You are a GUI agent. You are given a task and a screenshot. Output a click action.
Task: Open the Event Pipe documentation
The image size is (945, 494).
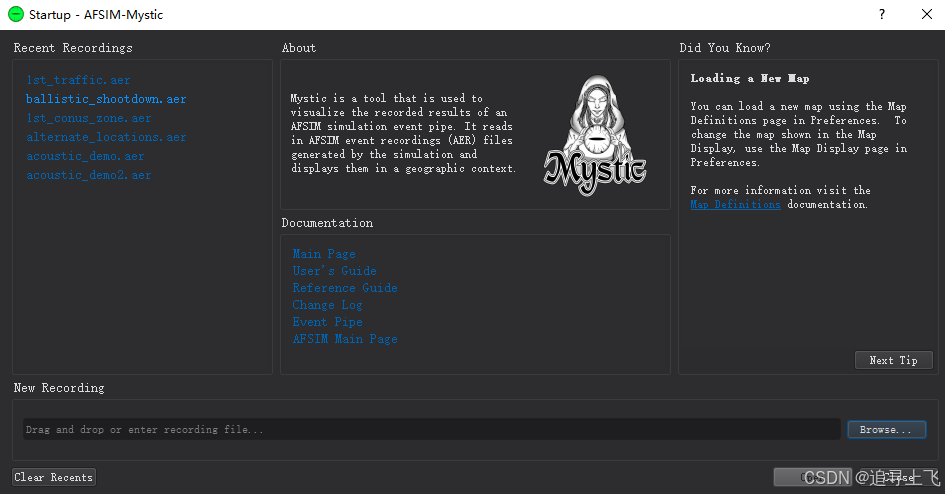(x=327, y=322)
